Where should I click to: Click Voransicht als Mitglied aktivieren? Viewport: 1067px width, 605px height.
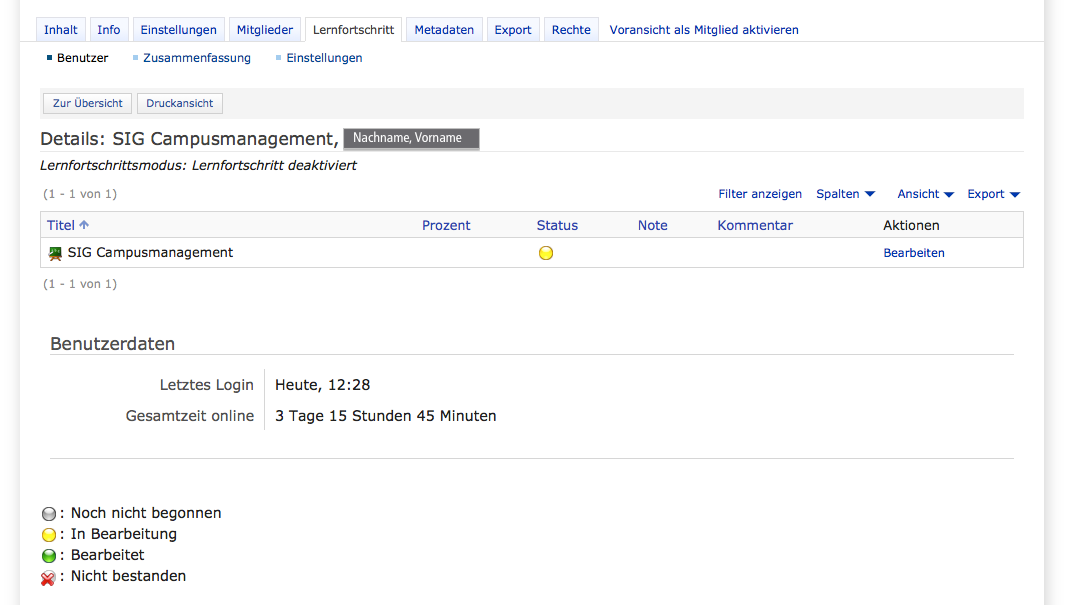point(704,30)
